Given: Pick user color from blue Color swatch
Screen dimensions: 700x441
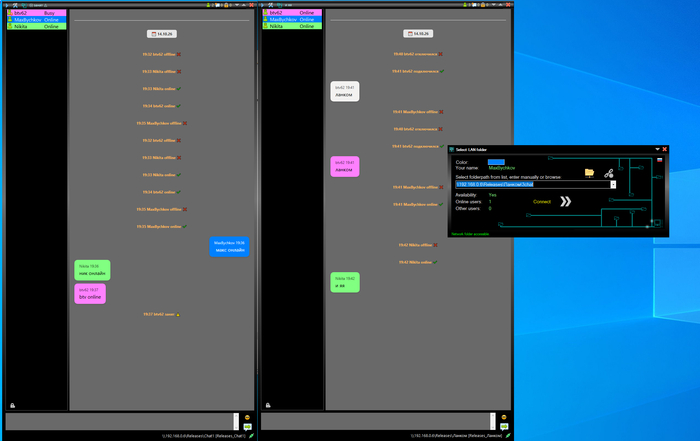Looking at the screenshot, I should pyautogui.click(x=496, y=162).
